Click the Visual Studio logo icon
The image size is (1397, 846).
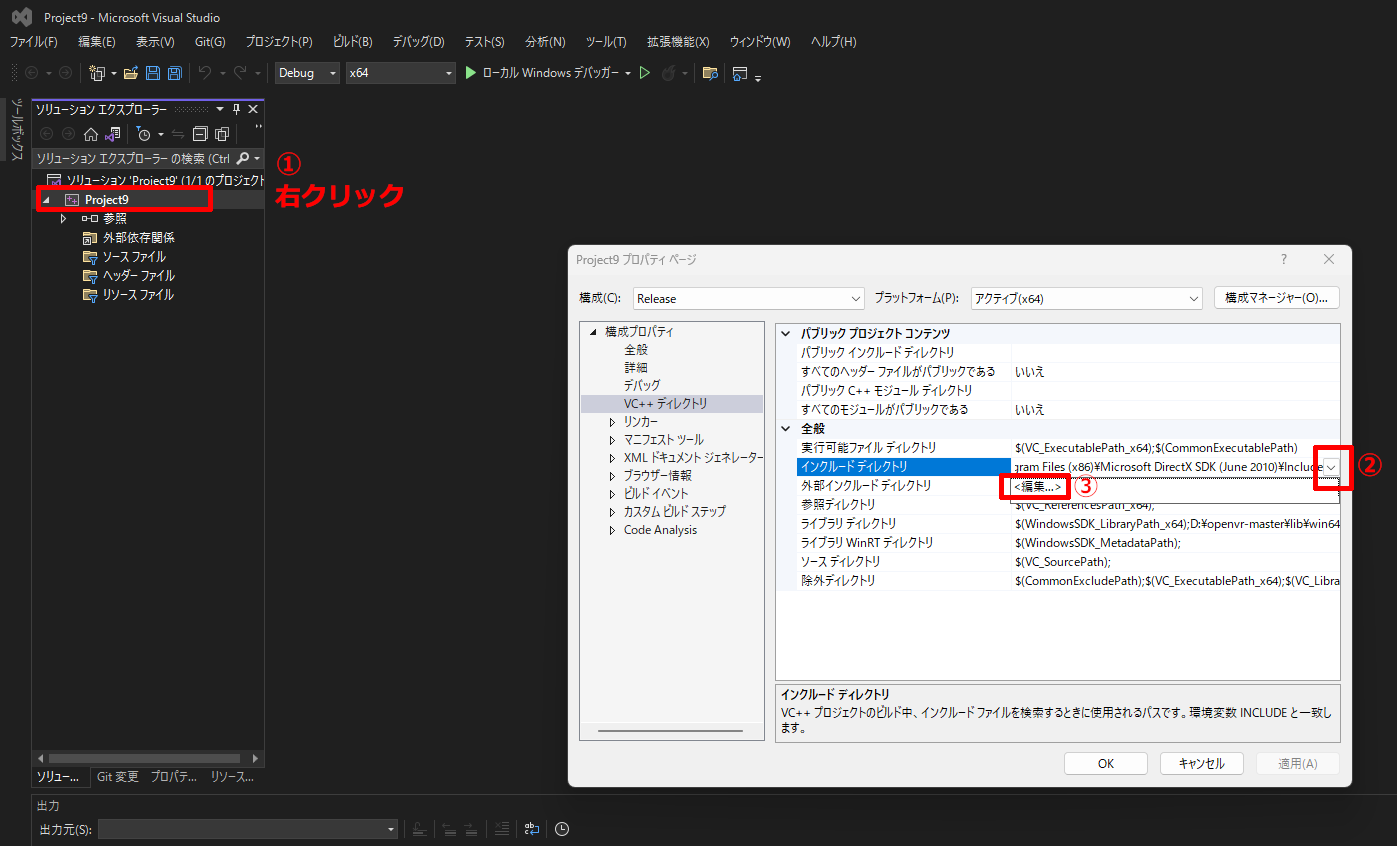click(x=21, y=17)
